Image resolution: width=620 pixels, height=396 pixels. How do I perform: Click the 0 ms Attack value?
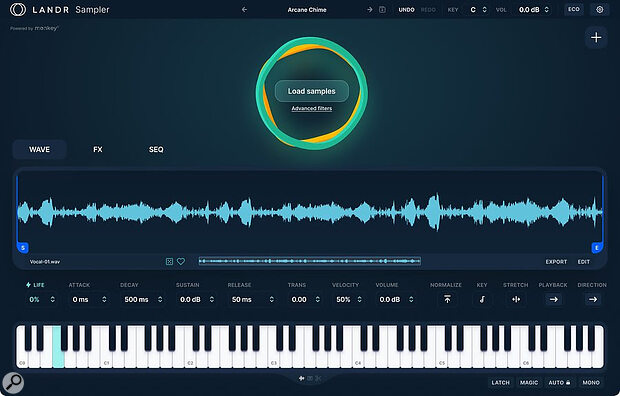pos(80,299)
